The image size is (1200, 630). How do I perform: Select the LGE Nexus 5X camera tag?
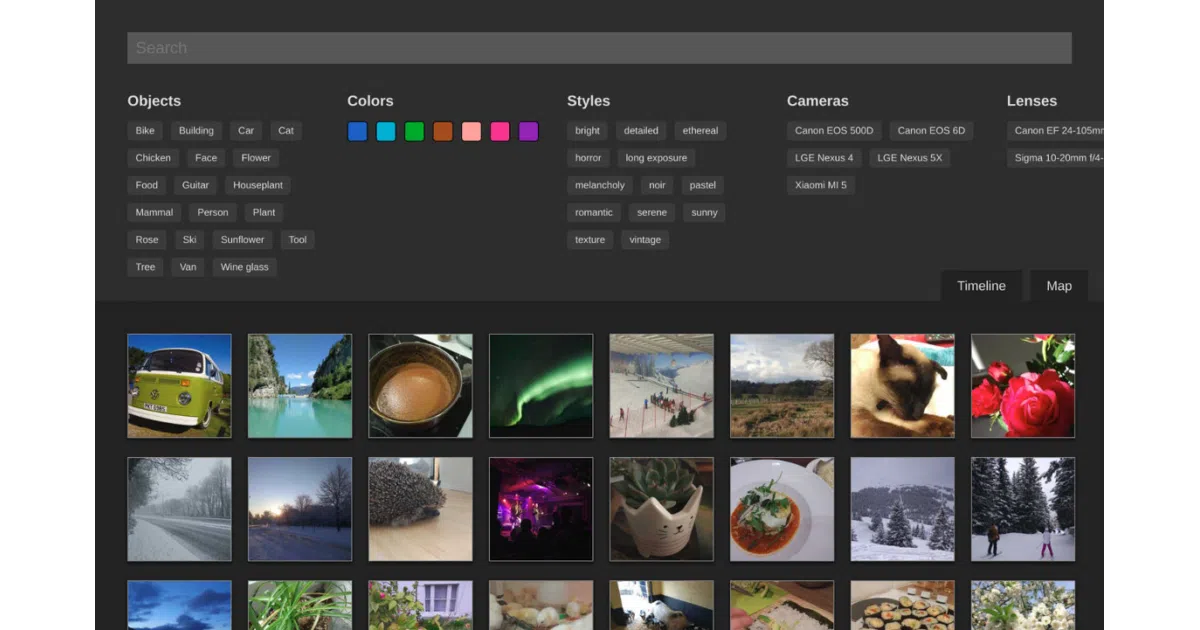[x=910, y=158]
